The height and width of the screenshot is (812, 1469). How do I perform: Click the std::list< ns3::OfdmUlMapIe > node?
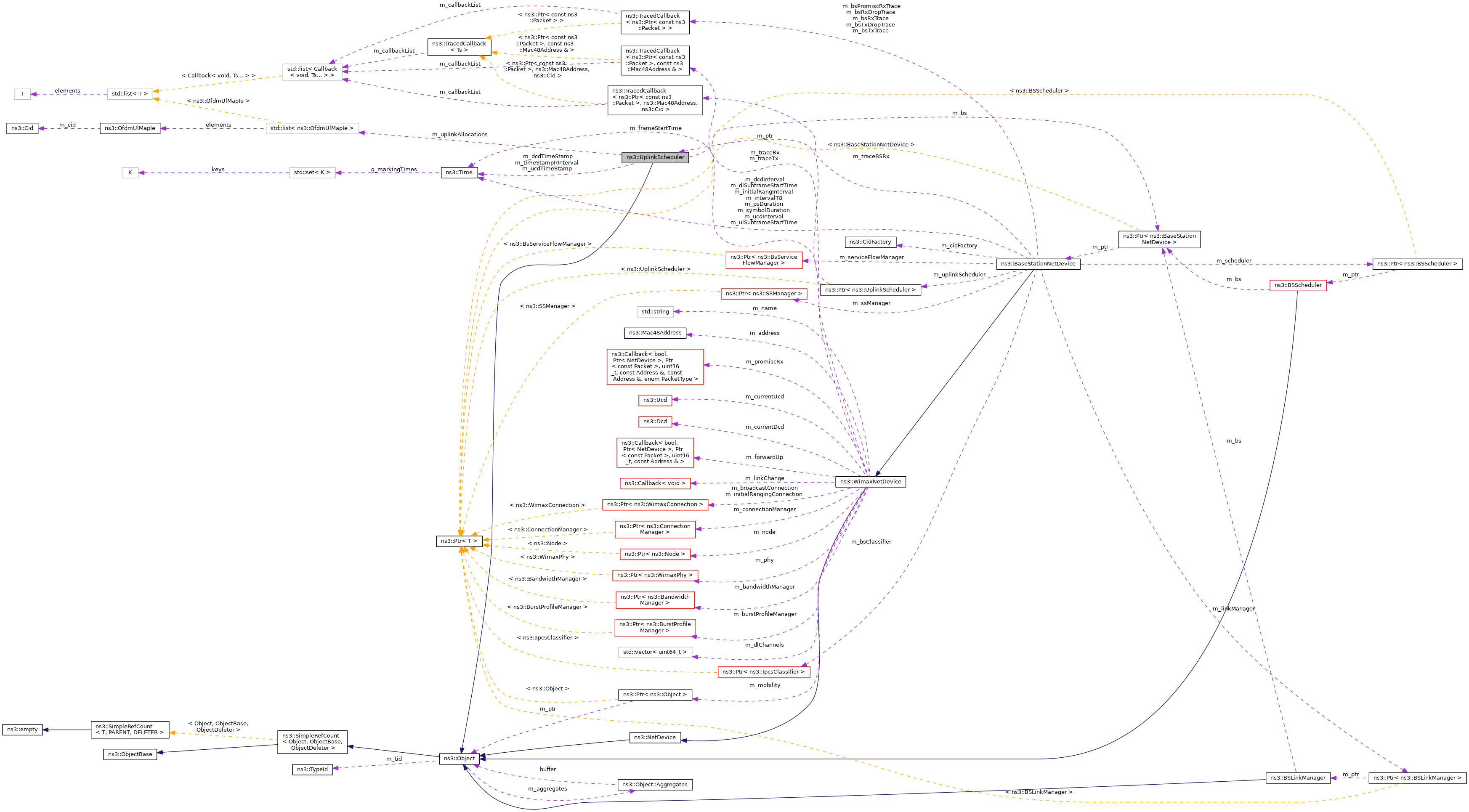(312, 128)
